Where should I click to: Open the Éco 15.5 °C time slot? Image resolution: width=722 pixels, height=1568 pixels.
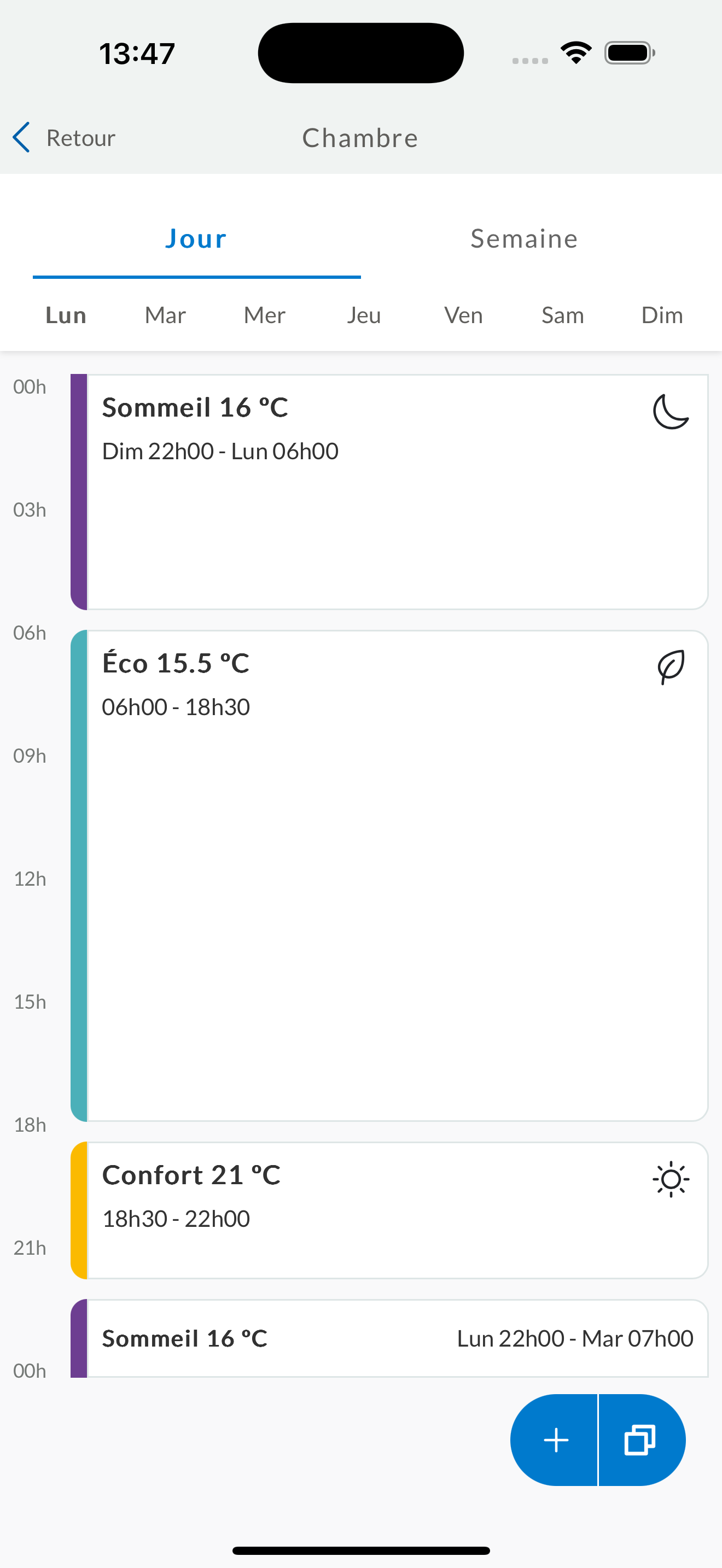point(389,875)
